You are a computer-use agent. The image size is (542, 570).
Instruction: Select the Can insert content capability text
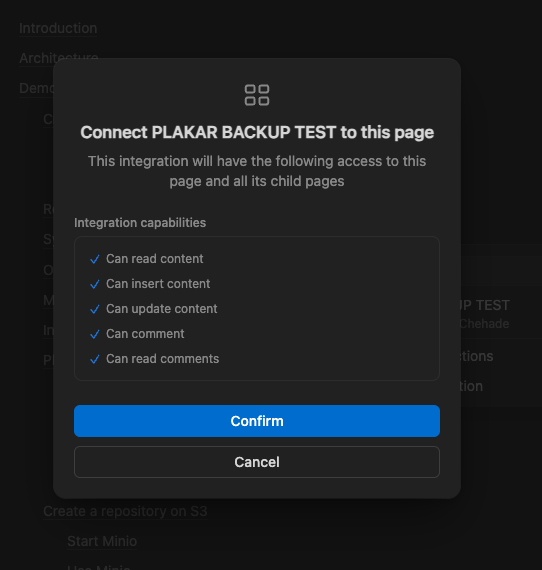pyautogui.click(x=158, y=284)
